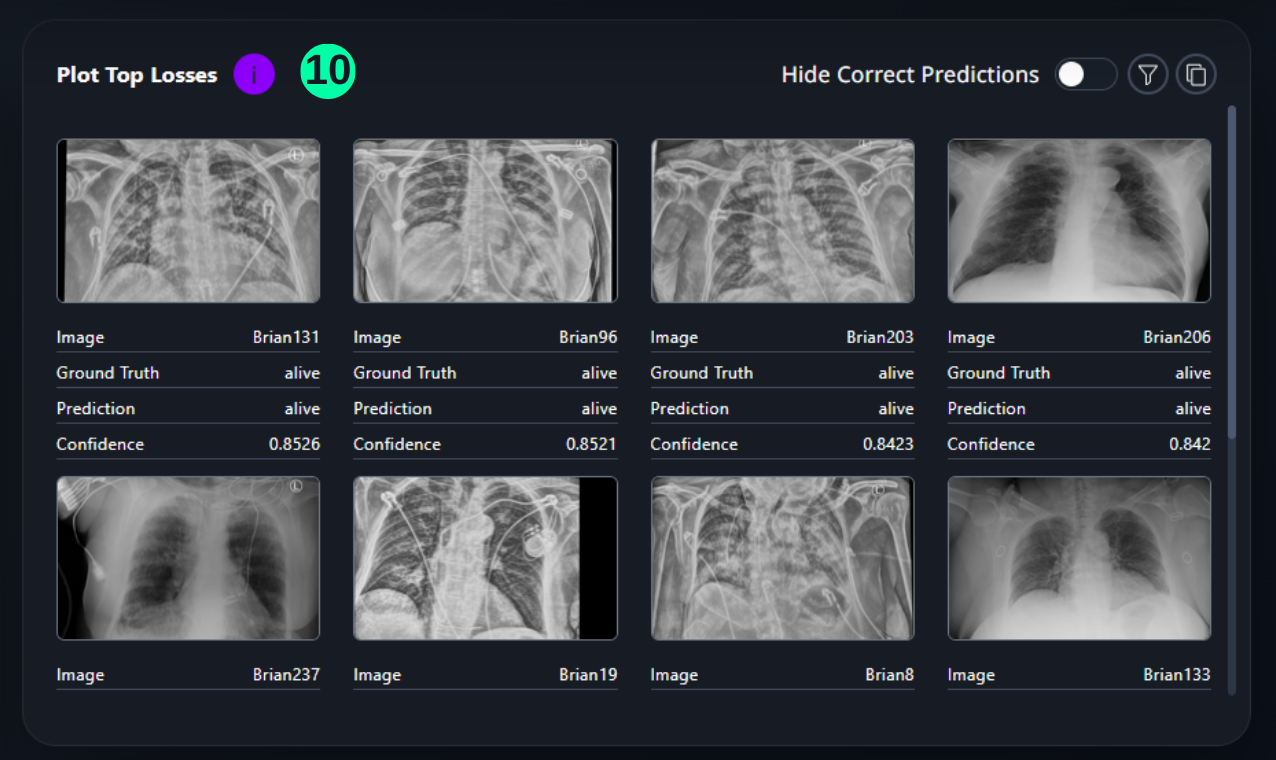
Task: Click the vertical scrollbar on right
Action: point(1231,270)
